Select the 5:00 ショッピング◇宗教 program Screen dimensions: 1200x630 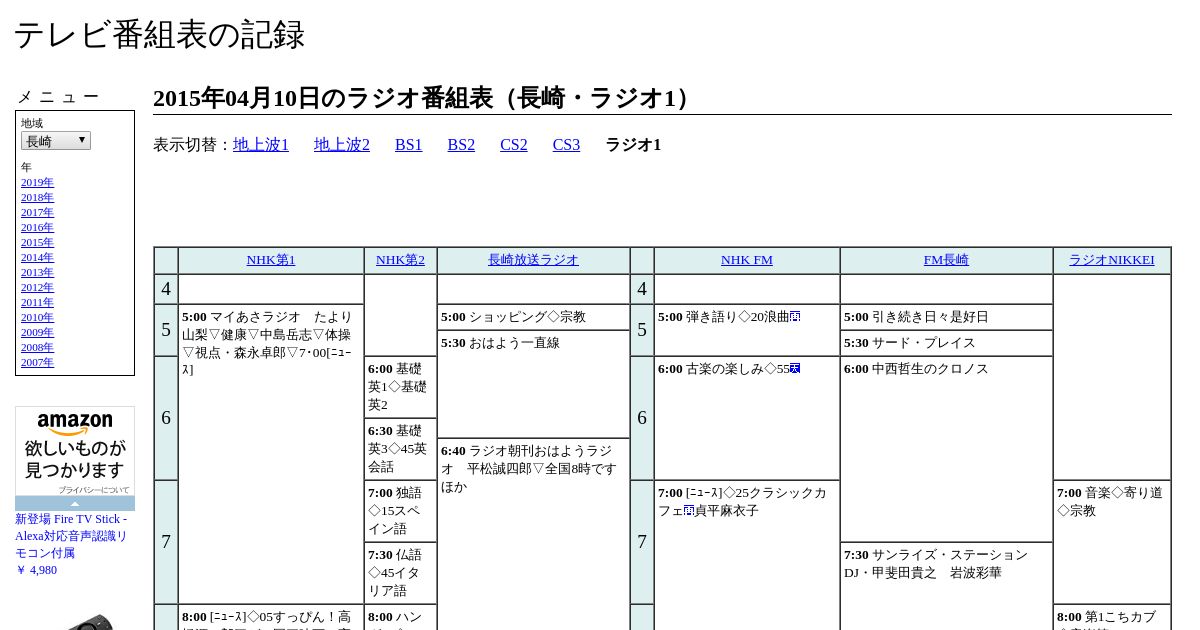pyautogui.click(x=533, y=317)
